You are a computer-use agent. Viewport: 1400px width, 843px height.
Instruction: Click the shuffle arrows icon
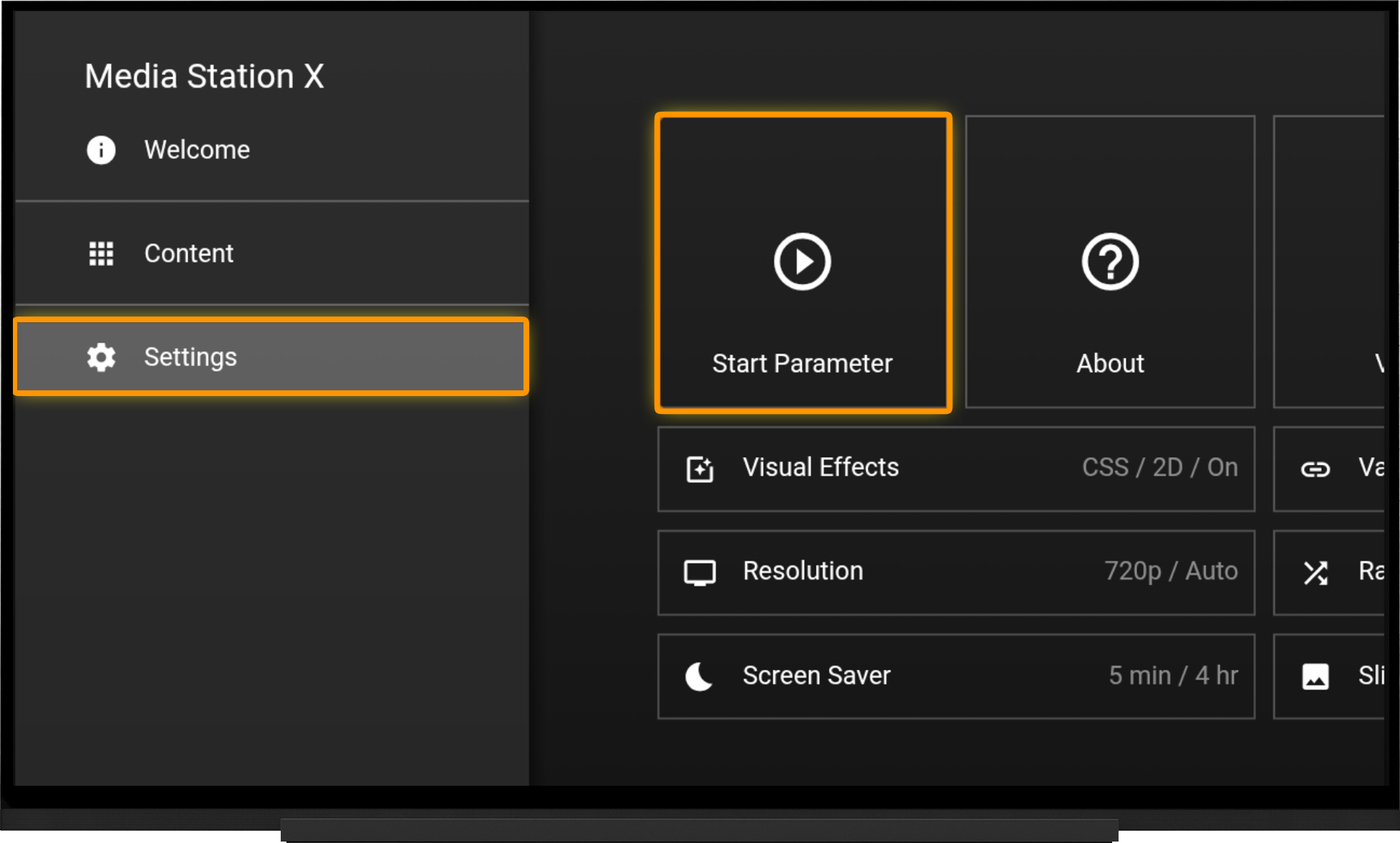(1315, 573)
